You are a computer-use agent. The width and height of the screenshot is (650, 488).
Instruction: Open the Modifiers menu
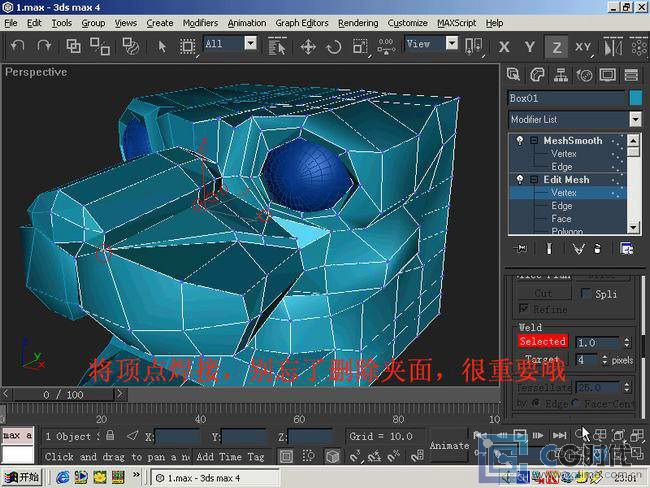click(x=200, y=23)
